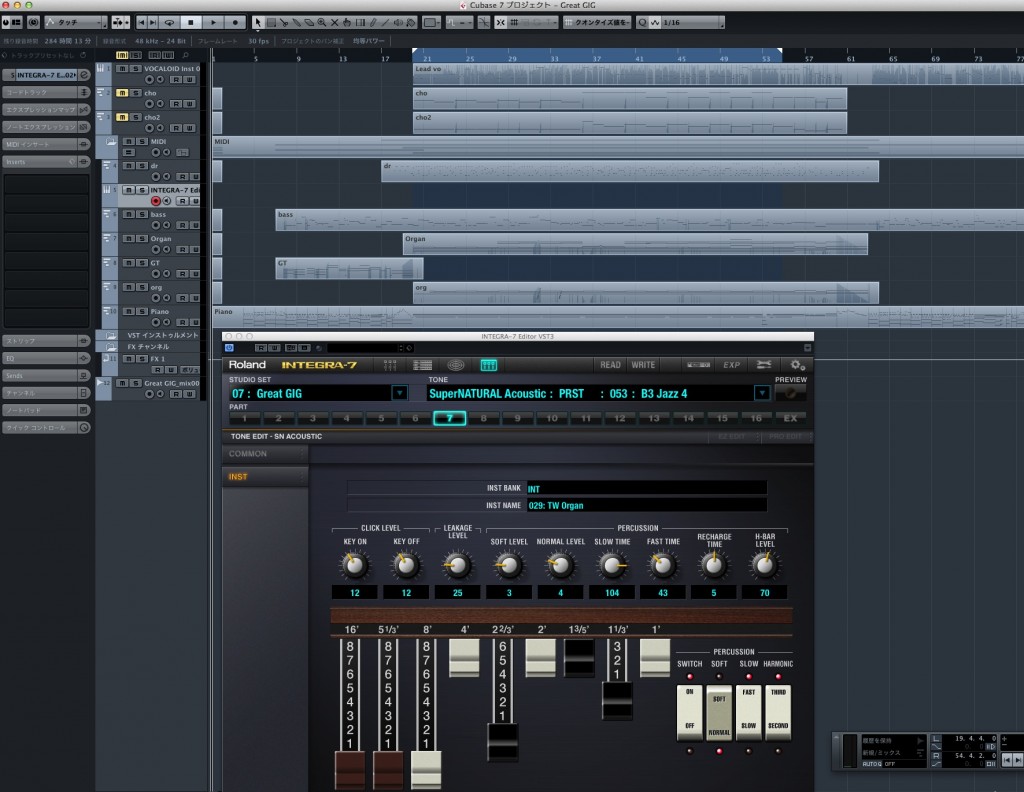Unmute the cho track
1024x792 pixels.
pyautogui.click(x=122, y=93)
